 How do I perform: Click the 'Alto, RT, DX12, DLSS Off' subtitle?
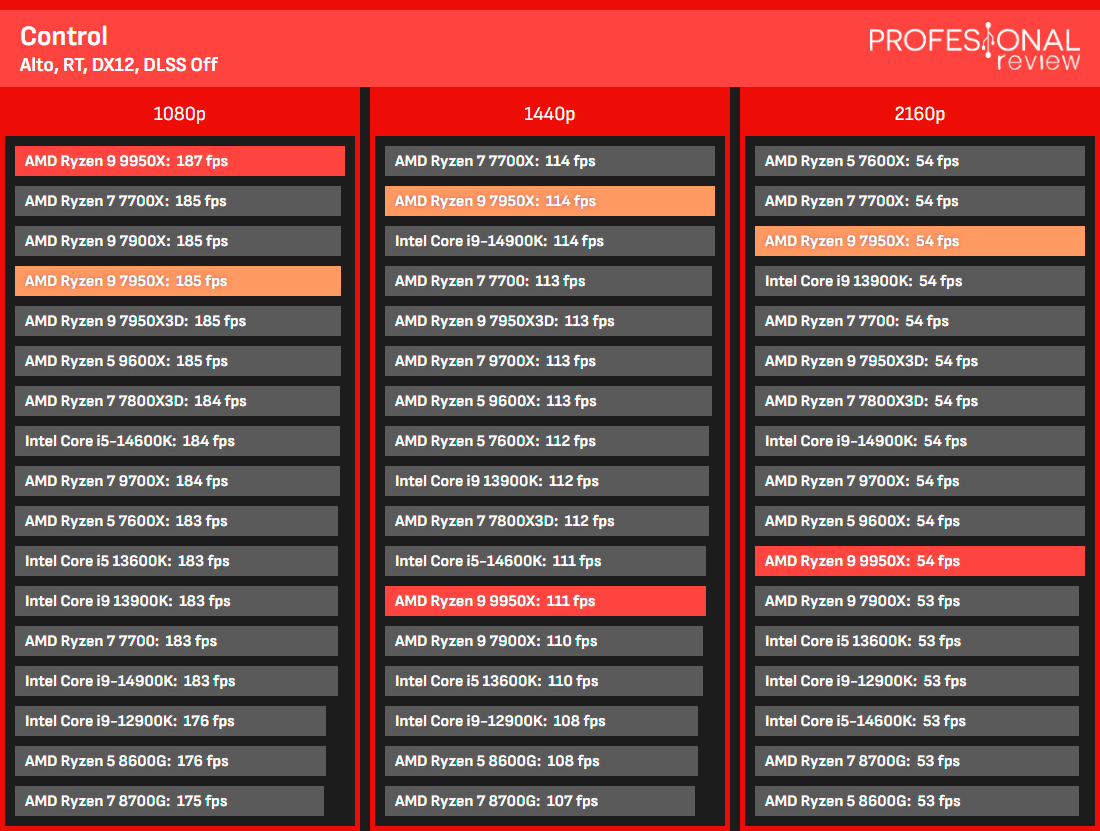(119, 65)
